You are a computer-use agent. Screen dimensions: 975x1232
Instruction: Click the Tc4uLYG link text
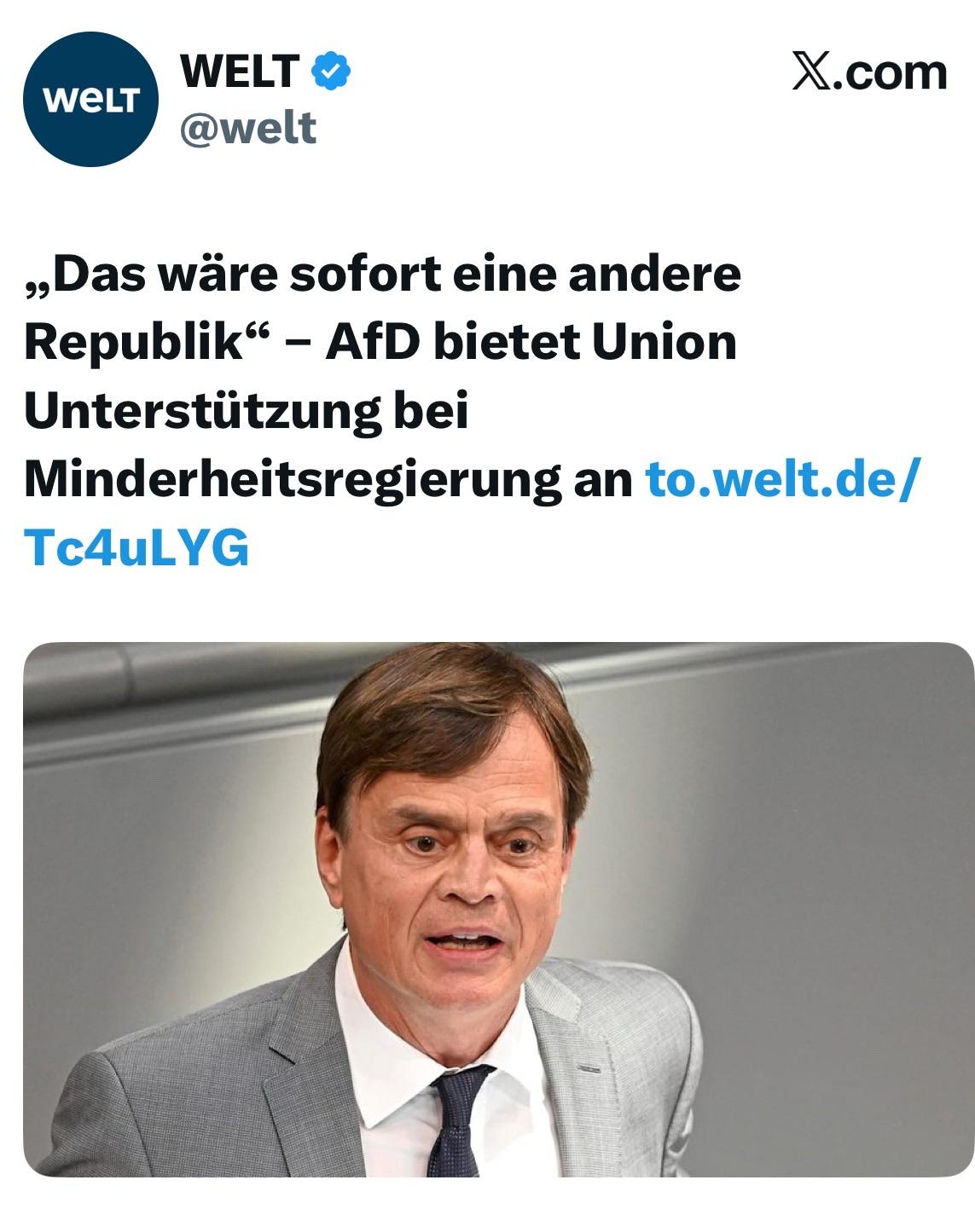pyautogui.click(x=136, y=547)
